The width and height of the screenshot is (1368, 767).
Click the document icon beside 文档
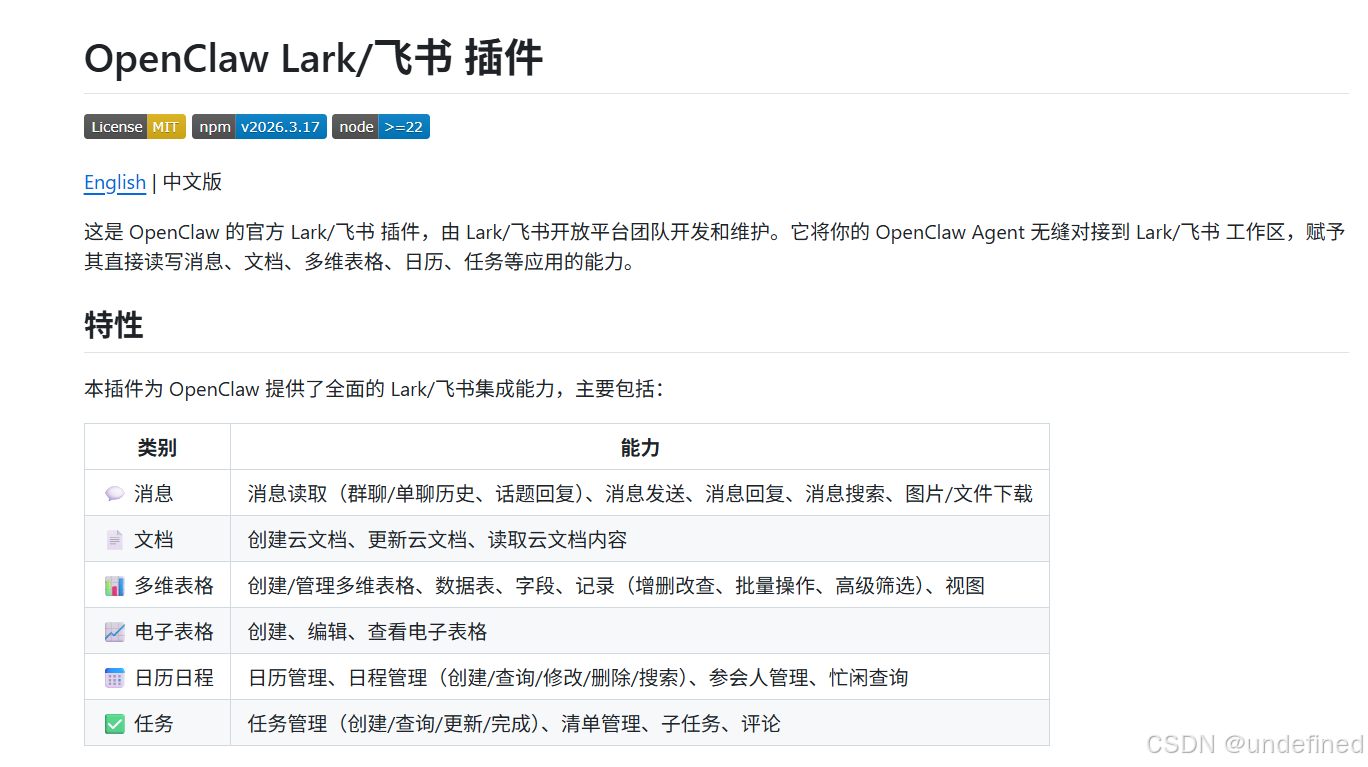click(115, 539)
